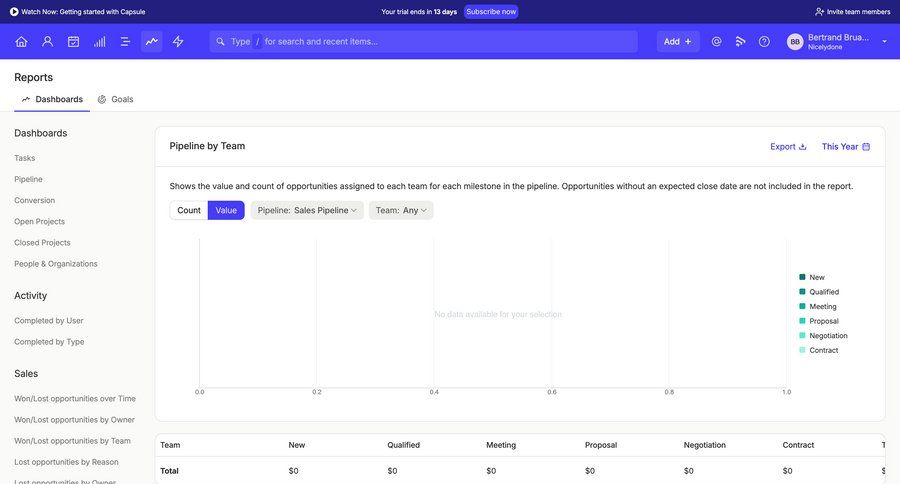The image size is (900, 484).
Task: Open the Projects list icon
Action: point(125,42)
